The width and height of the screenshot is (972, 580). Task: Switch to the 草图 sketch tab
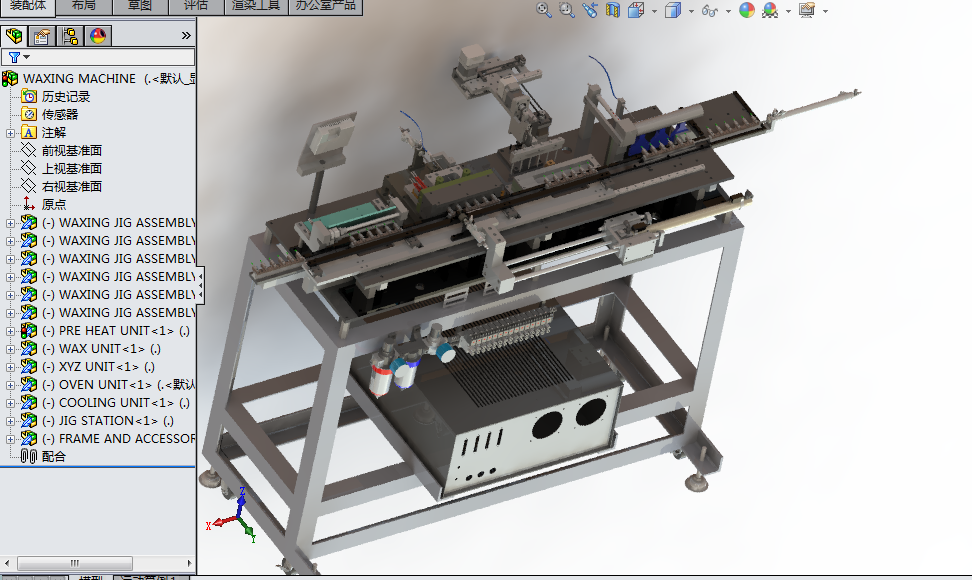(140, 6)
